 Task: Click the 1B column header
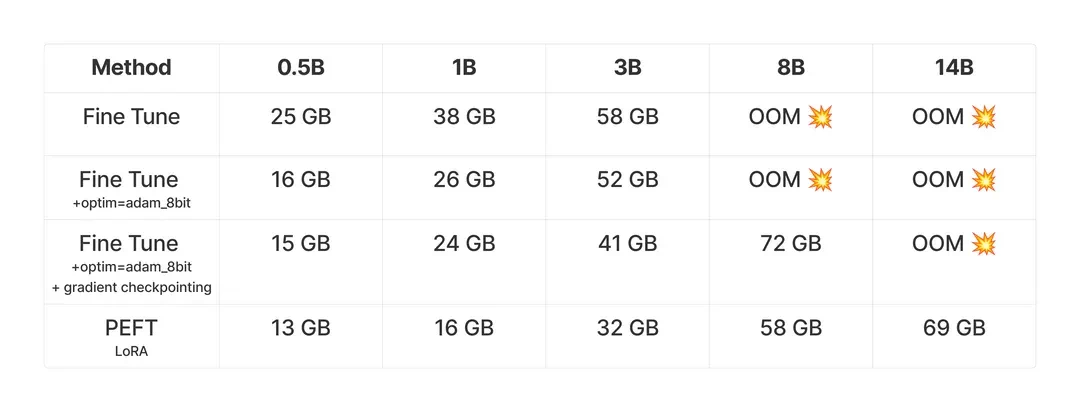[464, 68]
